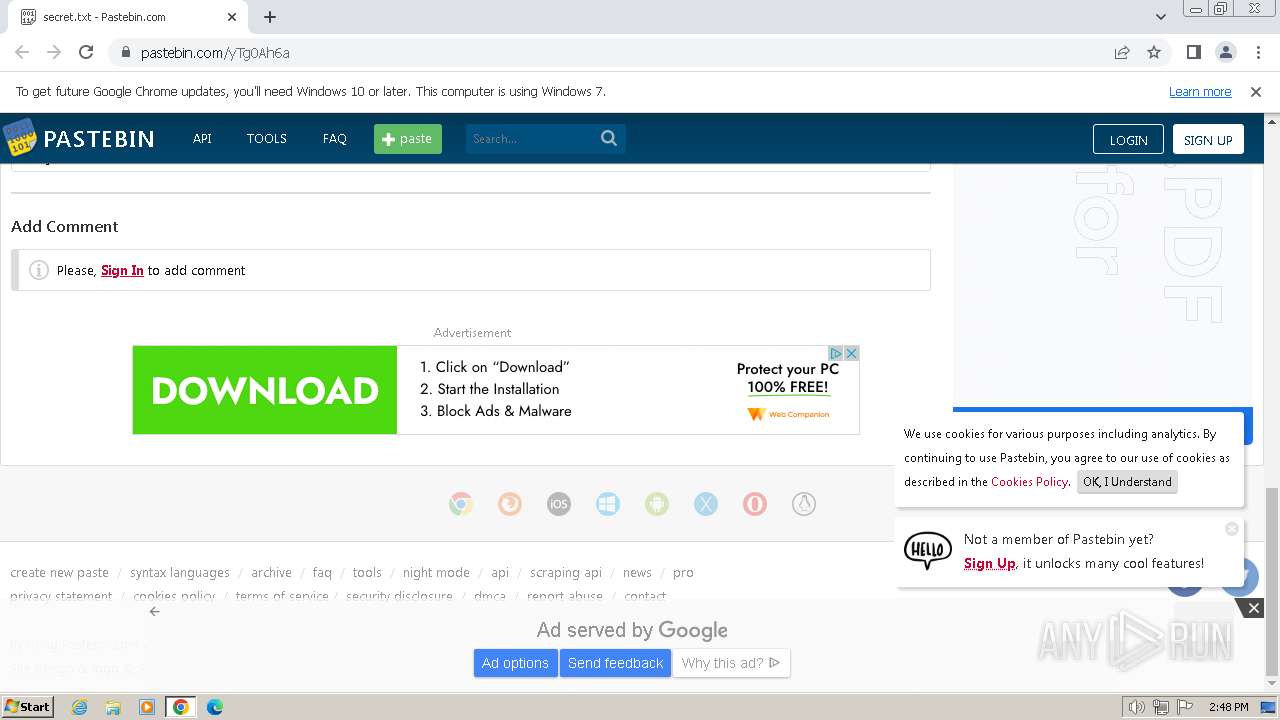Open the API menu item

pos(202,138)
